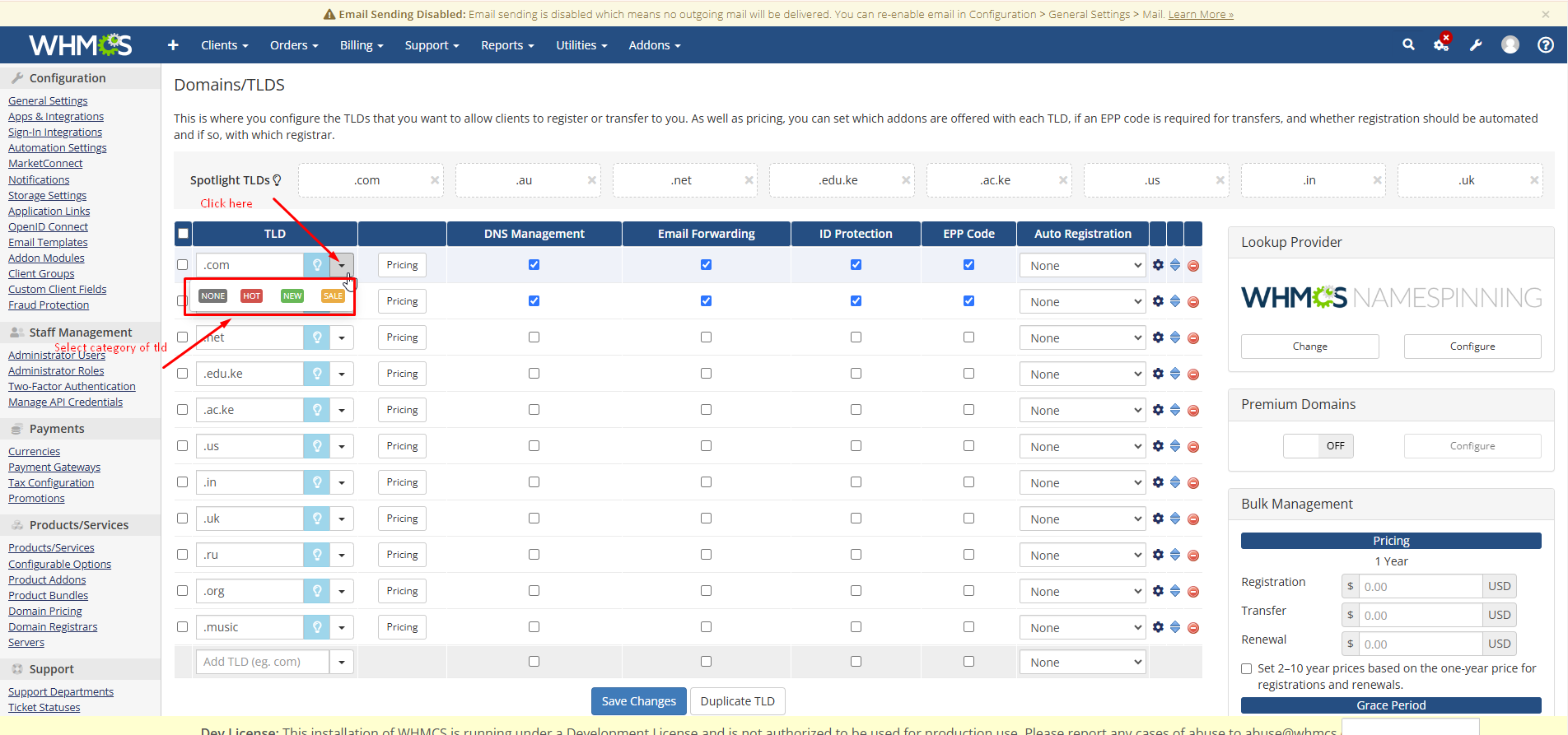Uncheck DNS Management for .com

pyautogui.click(x=534, y=265)
